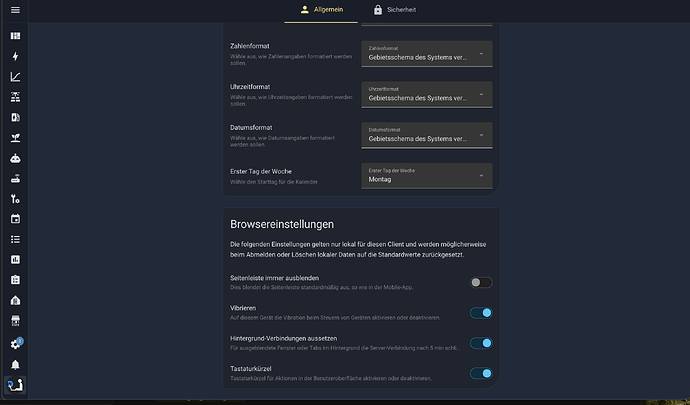Turn off the Vibrieren switch
The height and width of the screenshot is (405, 690).
coord(481,313)
